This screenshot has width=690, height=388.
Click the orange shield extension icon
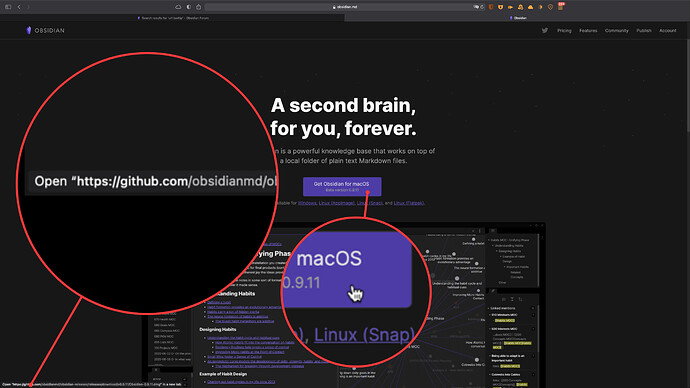point(491,7)
